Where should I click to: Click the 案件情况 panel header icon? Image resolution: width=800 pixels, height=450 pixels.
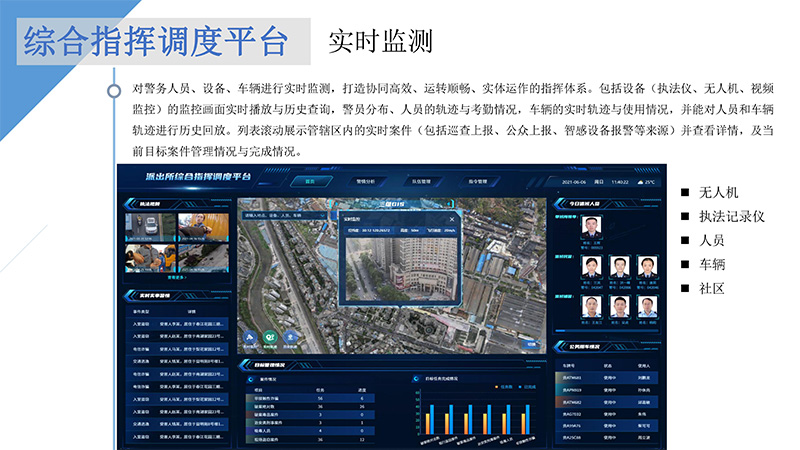(x=250, y=379)
